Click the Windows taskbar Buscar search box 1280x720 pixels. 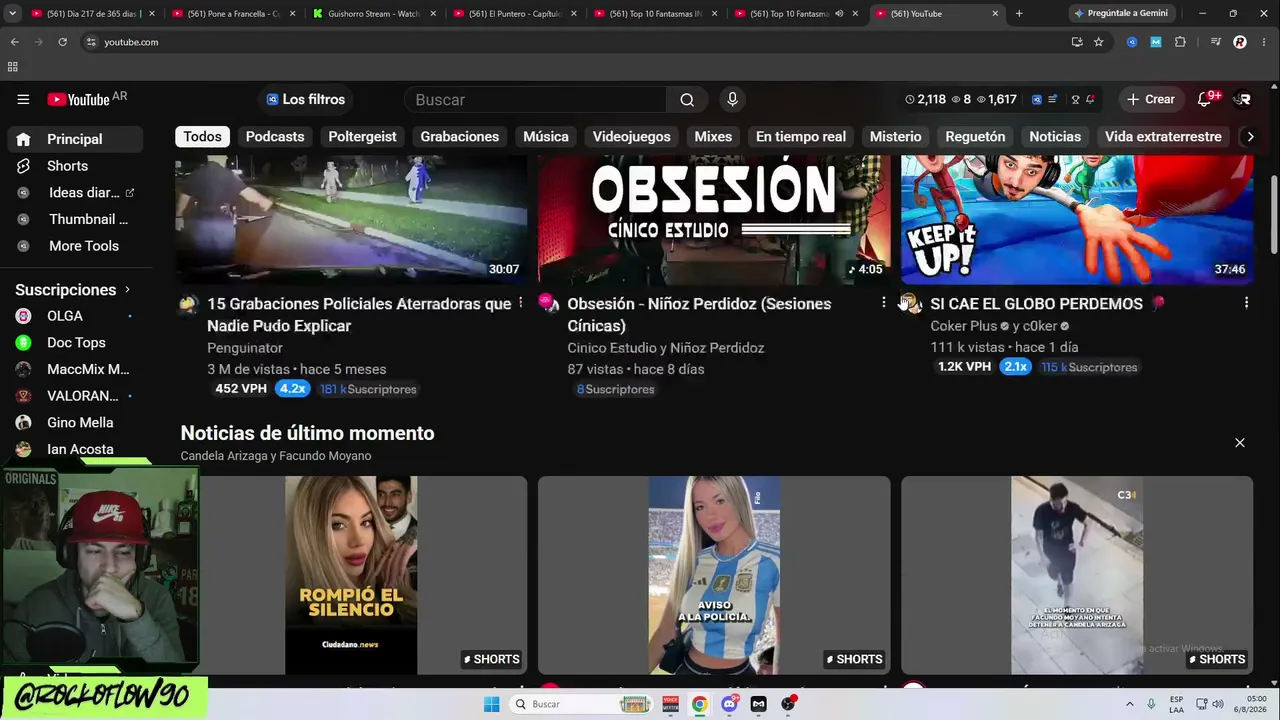582,704
